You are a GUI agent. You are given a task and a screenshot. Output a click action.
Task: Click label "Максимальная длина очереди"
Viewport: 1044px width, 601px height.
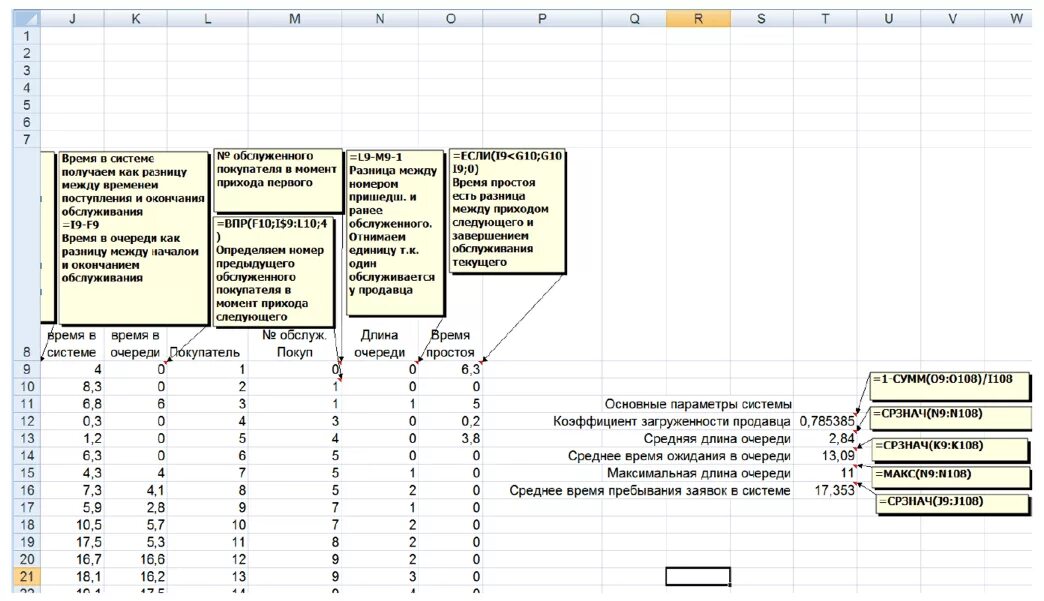(698, 473)
